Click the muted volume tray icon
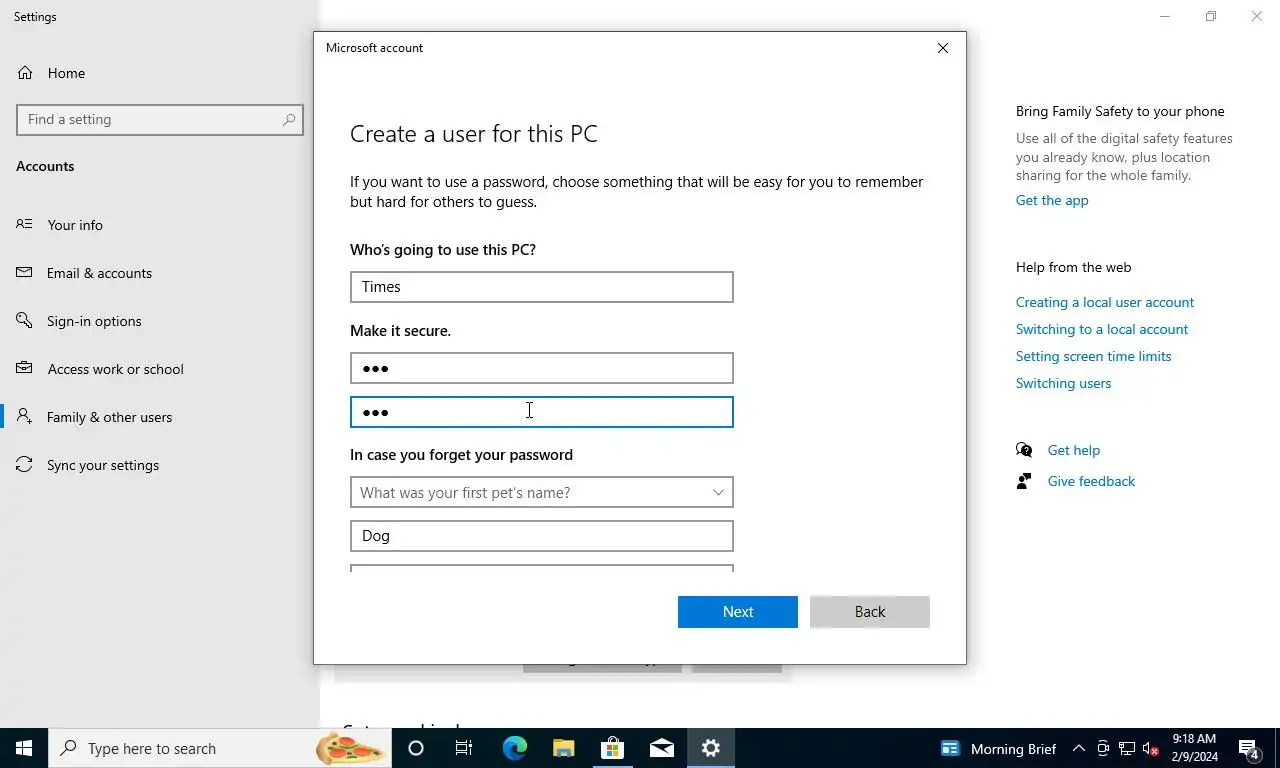 coord(1151,748)
